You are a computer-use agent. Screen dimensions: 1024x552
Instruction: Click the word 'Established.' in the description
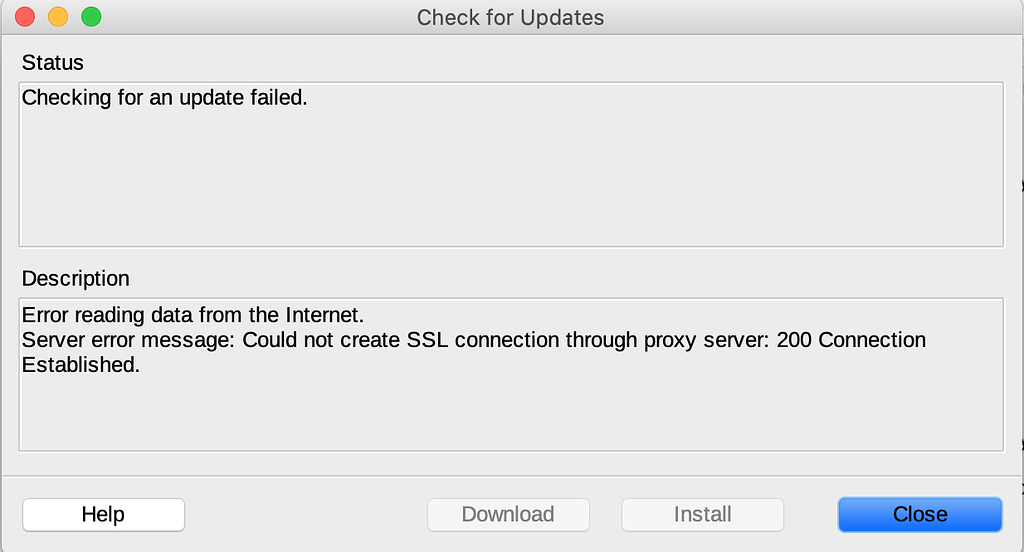tap(81, 365)
